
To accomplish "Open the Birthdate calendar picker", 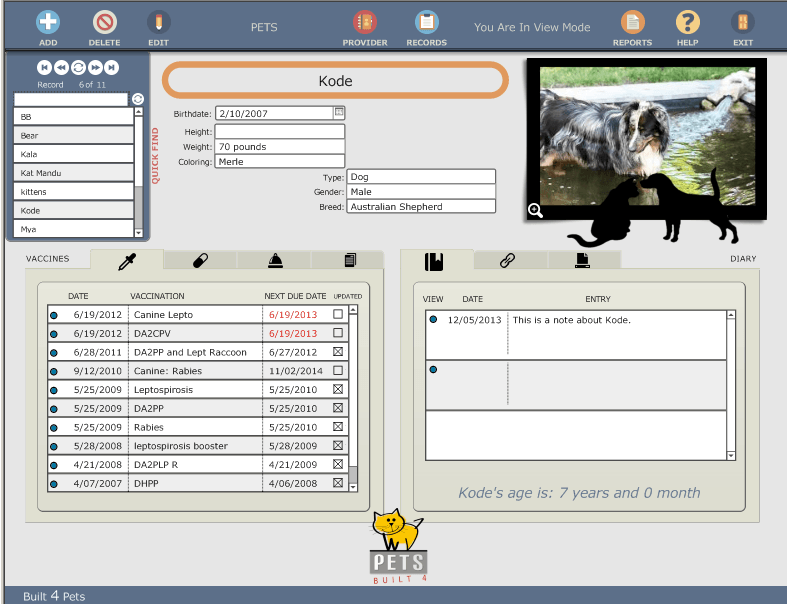I will (x=339, y=112).
